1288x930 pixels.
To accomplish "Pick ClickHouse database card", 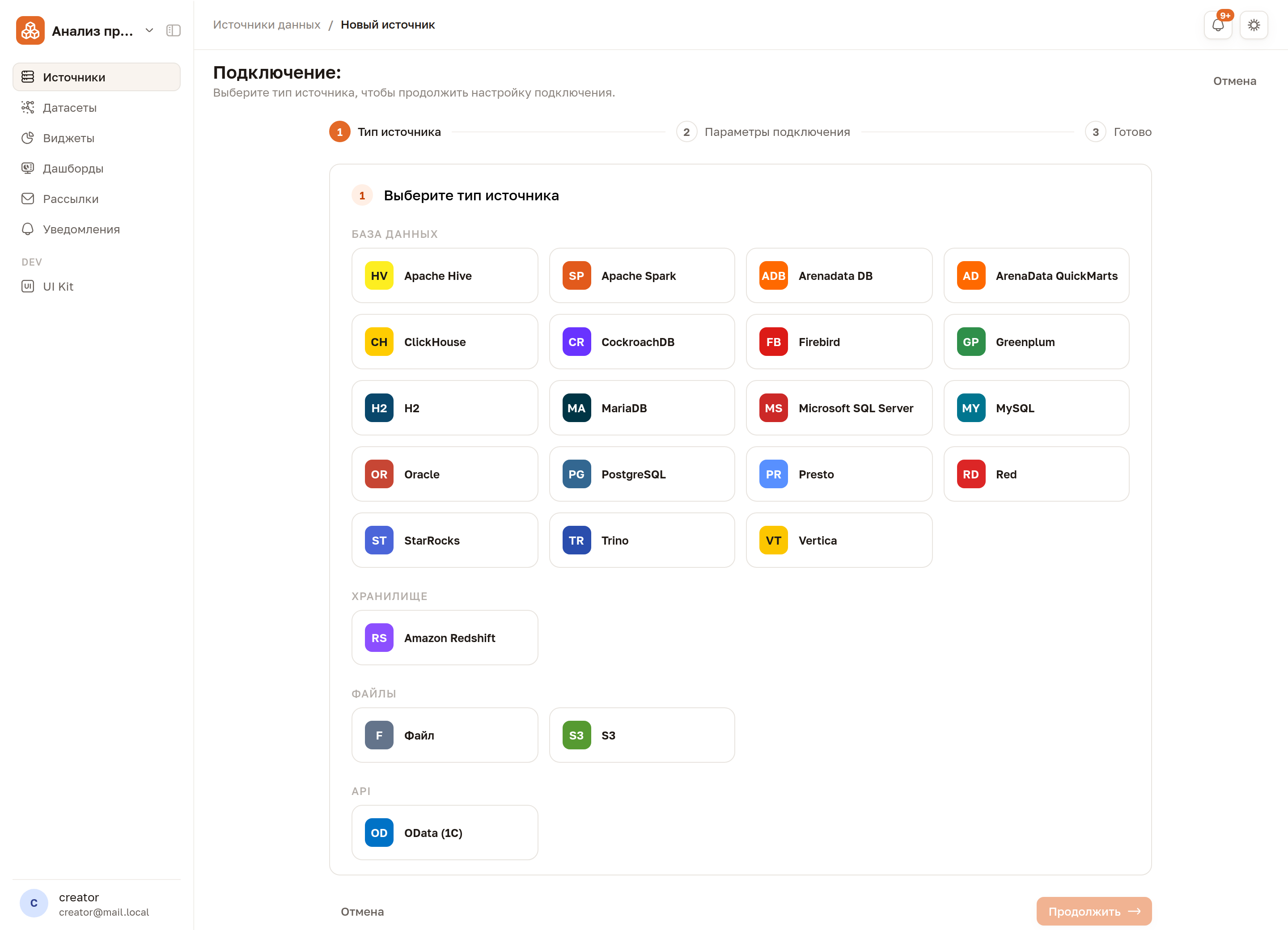I will coord(445,342).
